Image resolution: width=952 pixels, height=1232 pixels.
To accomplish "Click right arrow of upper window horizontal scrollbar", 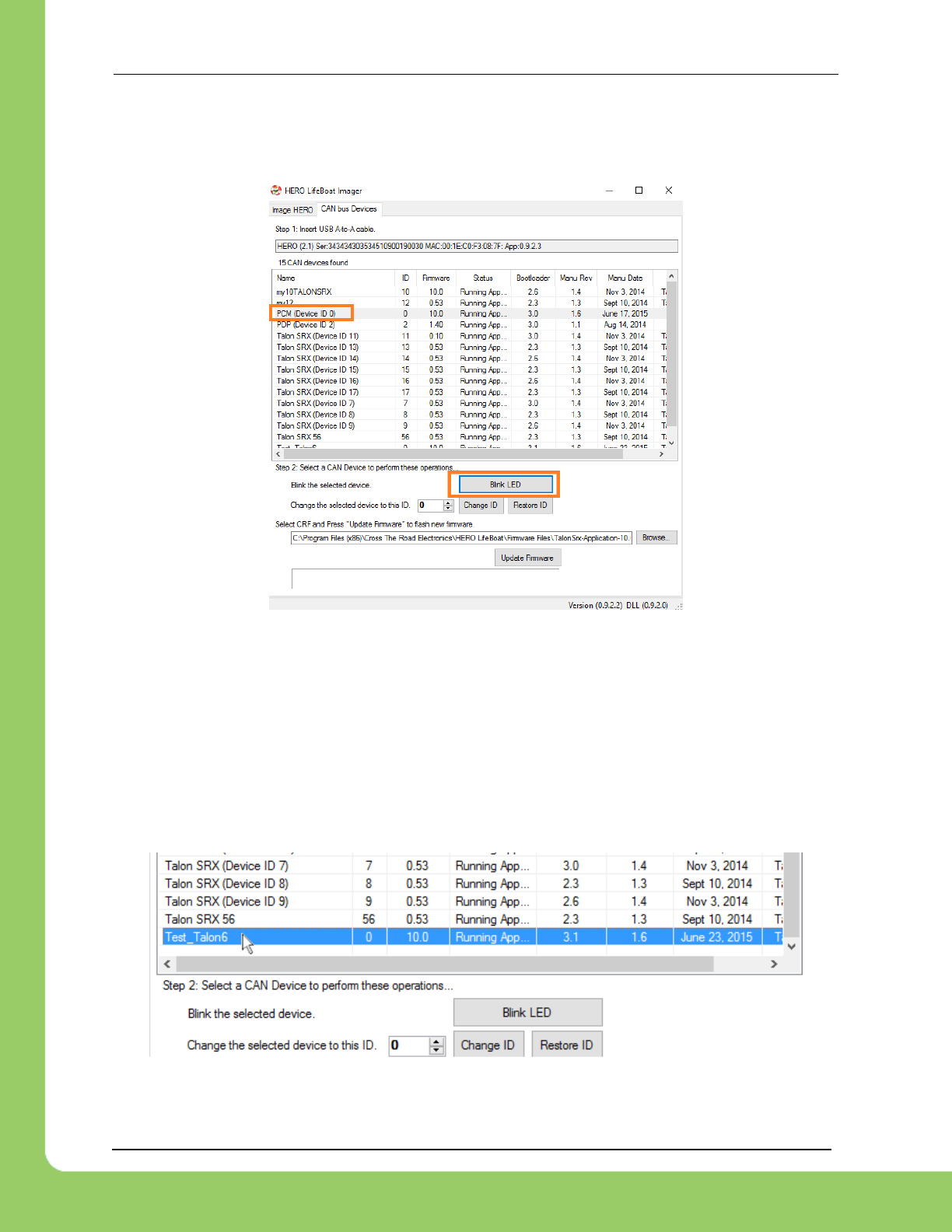I will click(662, 454).
